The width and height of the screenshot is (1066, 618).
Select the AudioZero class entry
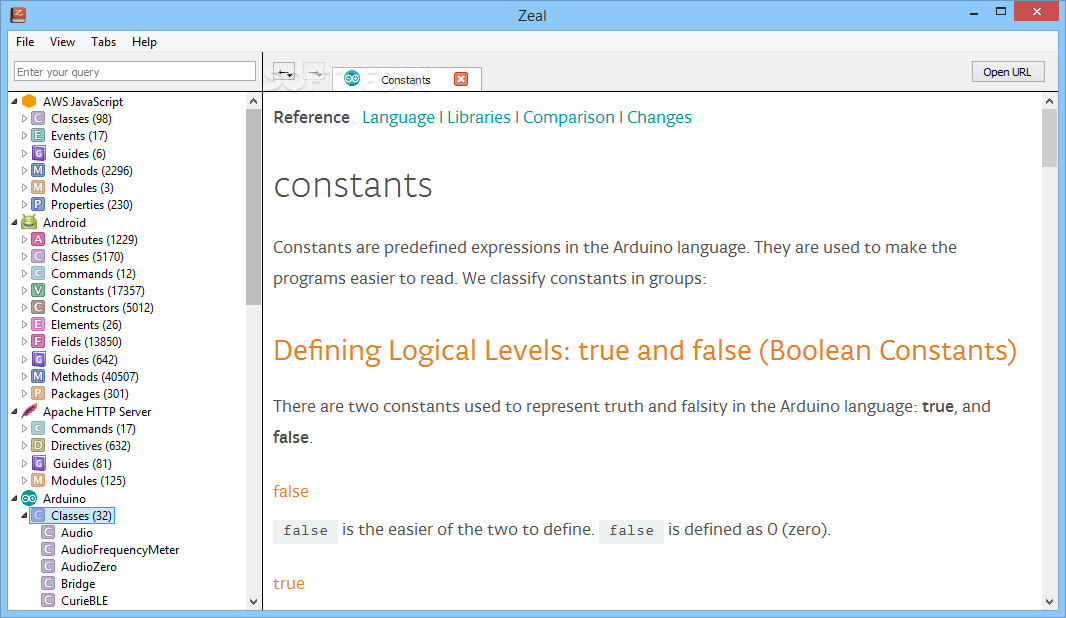(89, 566)
